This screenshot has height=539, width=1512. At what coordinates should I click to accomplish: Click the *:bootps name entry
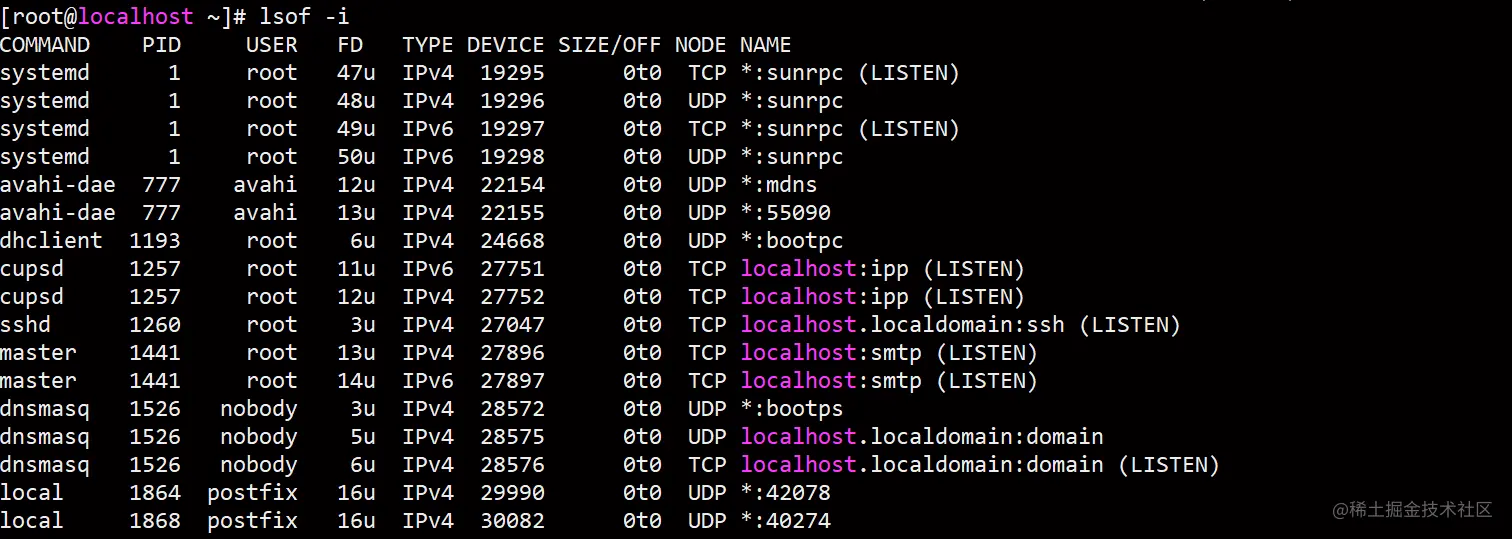(792, 409)
